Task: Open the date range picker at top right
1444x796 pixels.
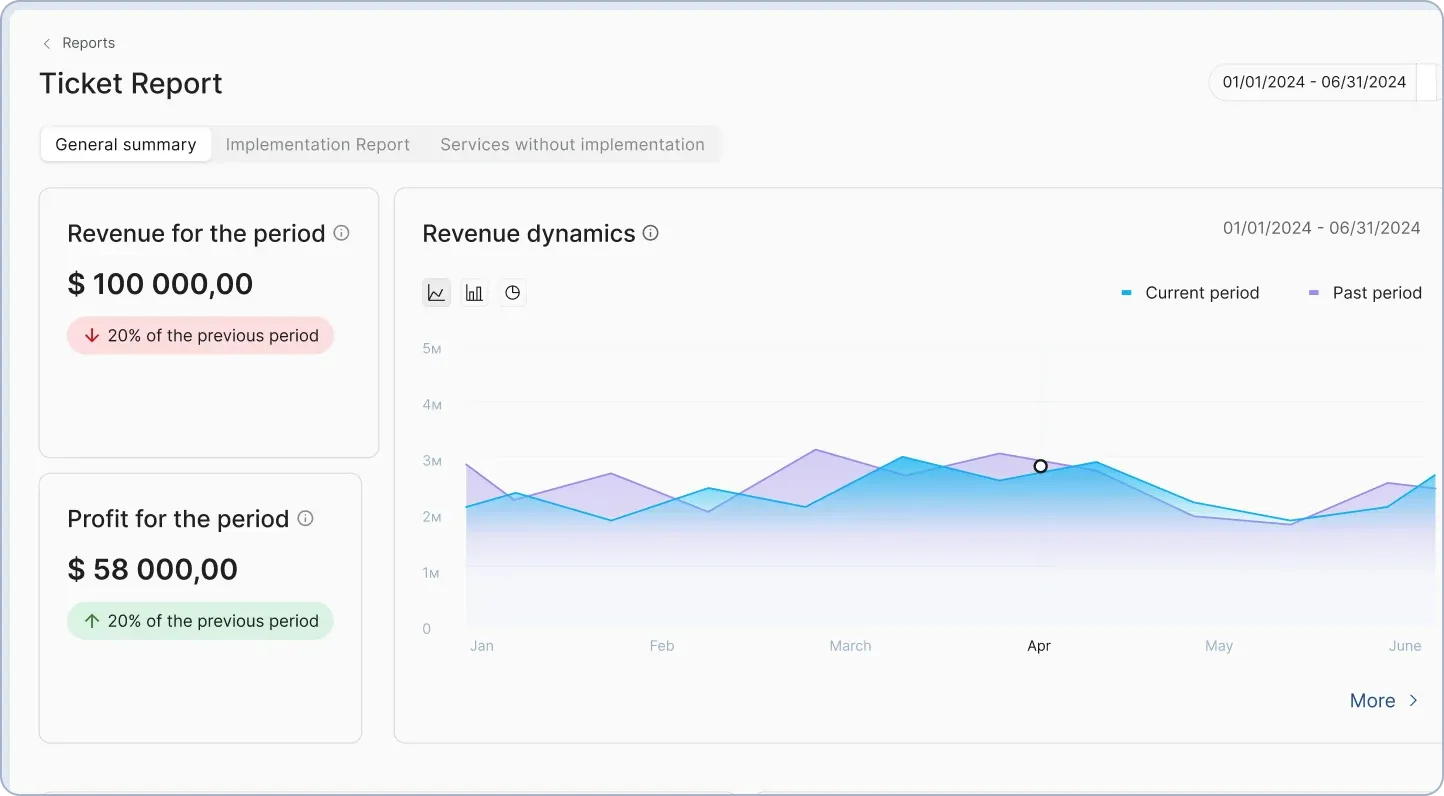Action: coord(1313,82)
